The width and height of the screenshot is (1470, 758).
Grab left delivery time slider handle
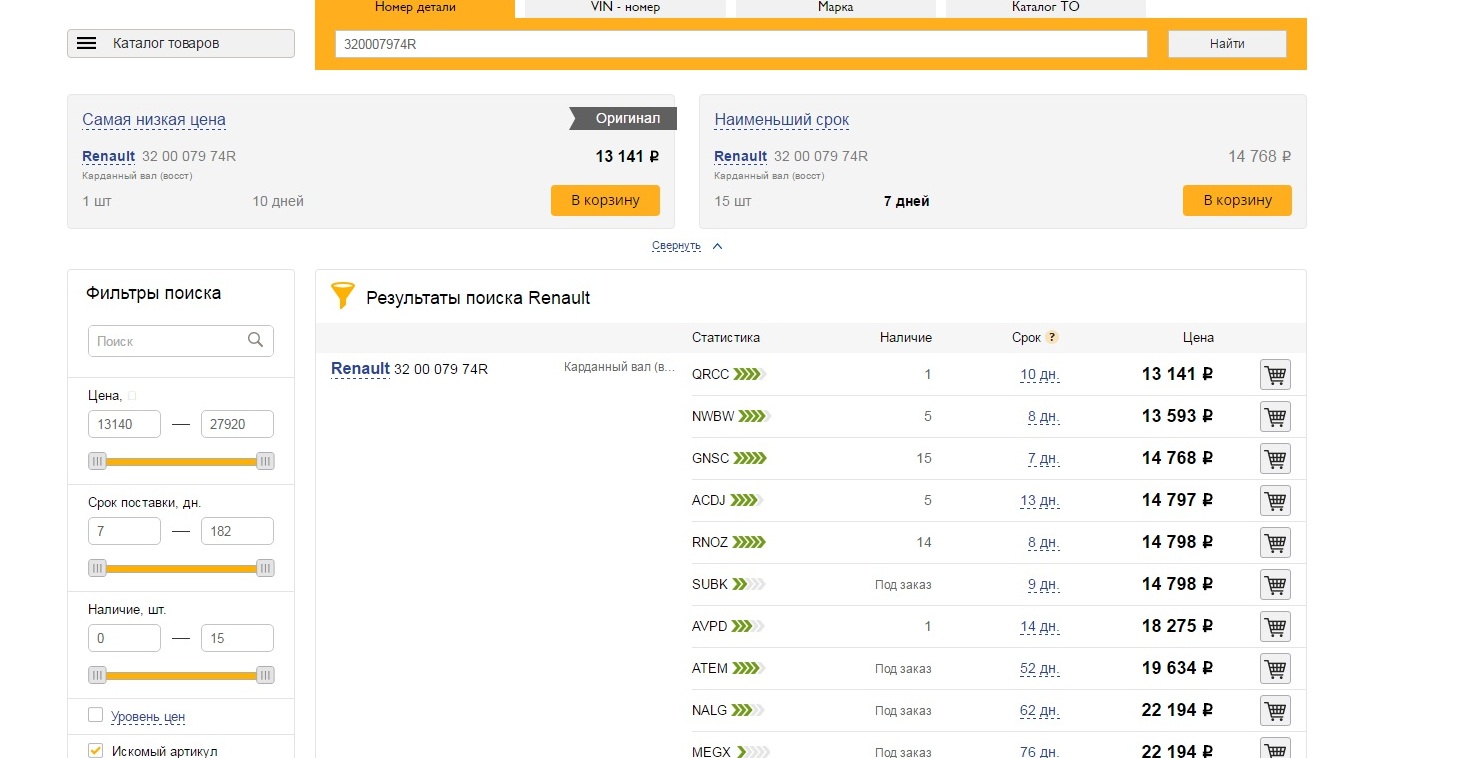pyautogui.click(x=97, y=568)
